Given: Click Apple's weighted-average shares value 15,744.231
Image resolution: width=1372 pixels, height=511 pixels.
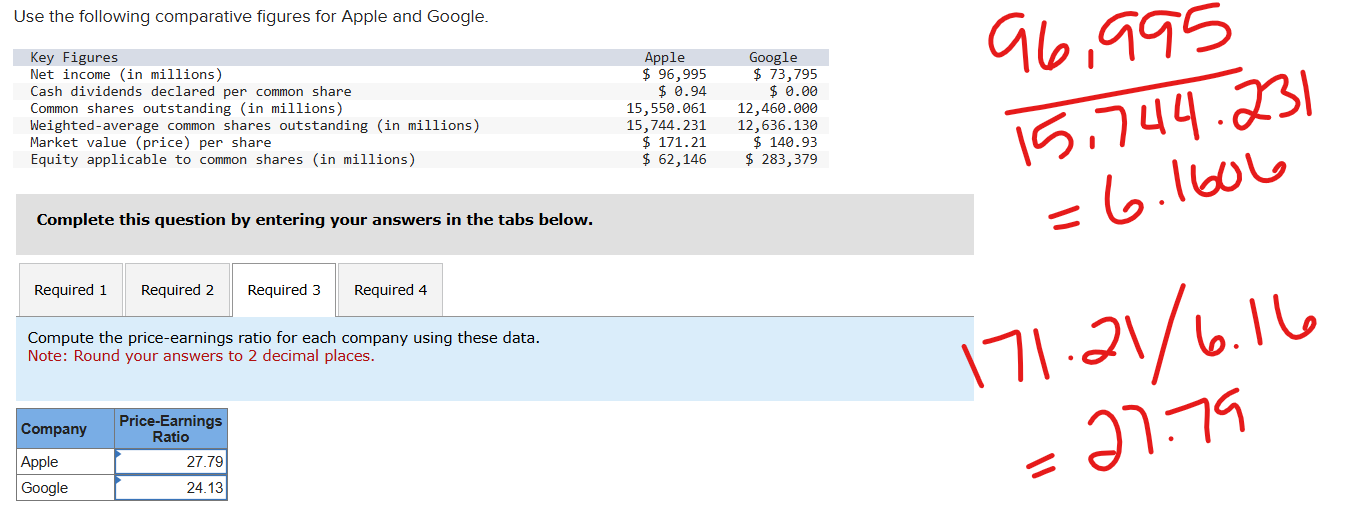Looking at the screenshot, I should [666, 126].
